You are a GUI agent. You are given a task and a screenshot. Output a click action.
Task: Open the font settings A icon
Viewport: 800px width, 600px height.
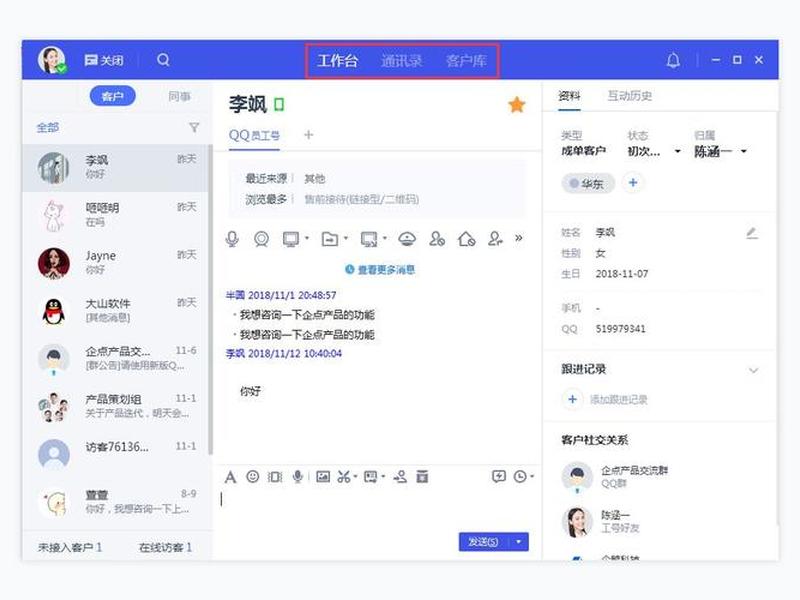pos(230,477)
